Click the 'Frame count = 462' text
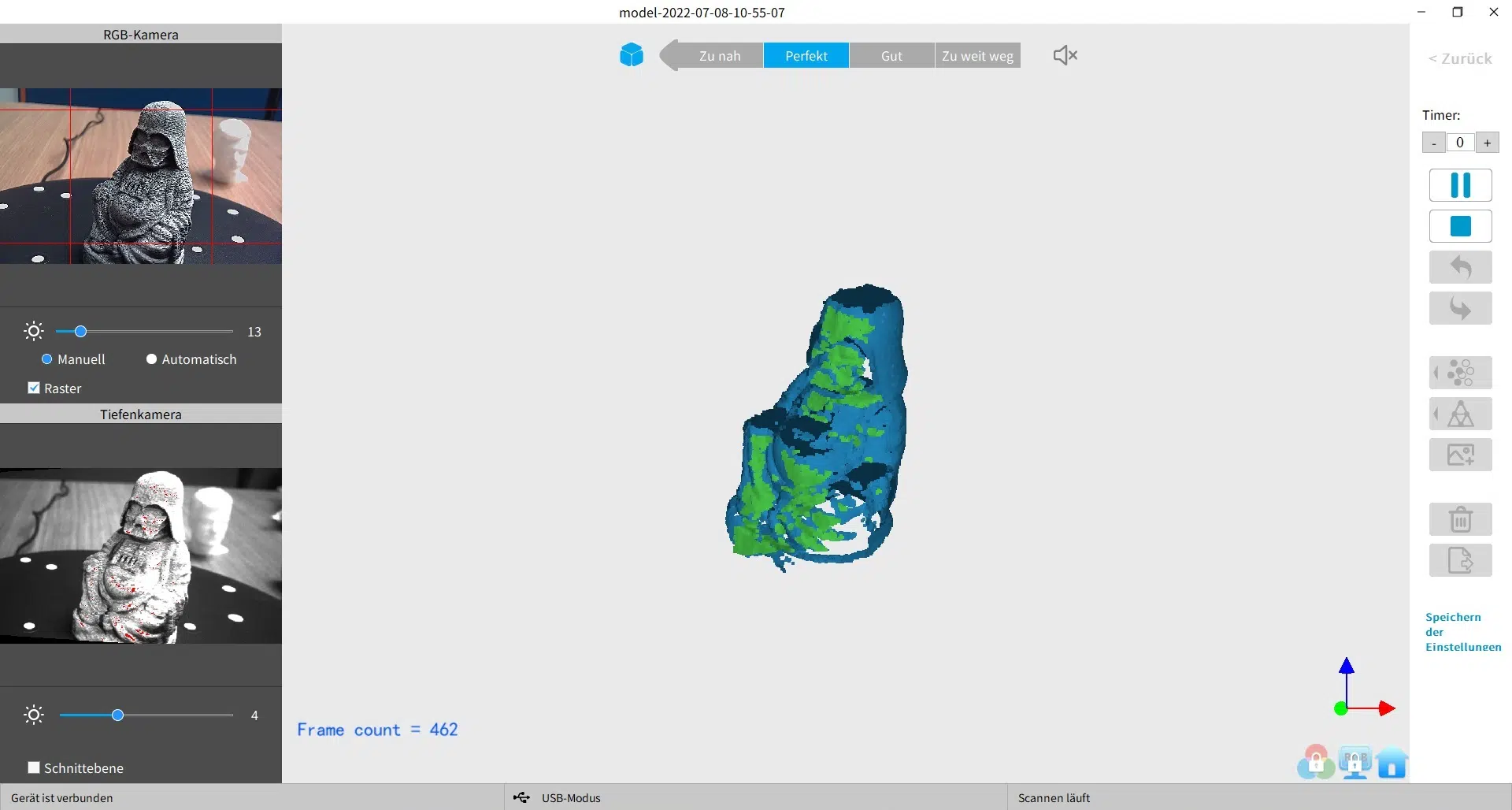 coord(377,730)
